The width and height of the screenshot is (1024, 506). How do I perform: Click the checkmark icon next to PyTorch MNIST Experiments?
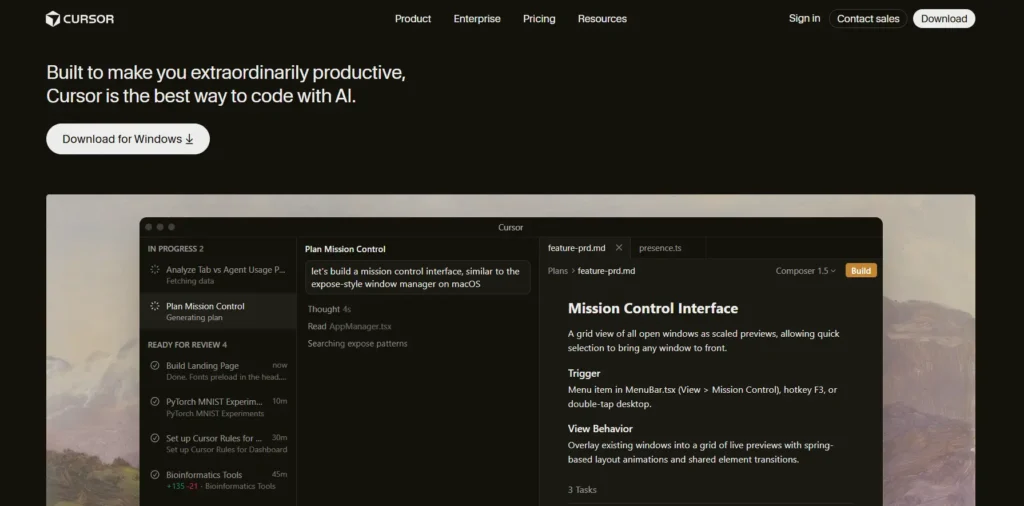tap(155, 402)
